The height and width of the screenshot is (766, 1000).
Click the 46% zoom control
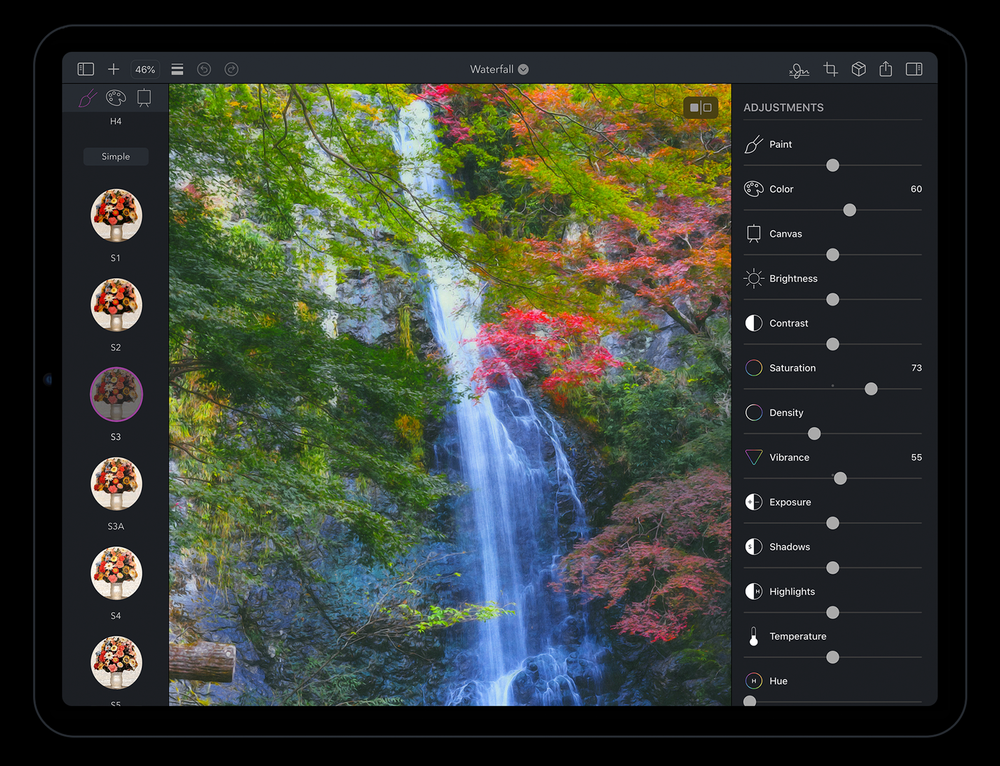point(144,69)
